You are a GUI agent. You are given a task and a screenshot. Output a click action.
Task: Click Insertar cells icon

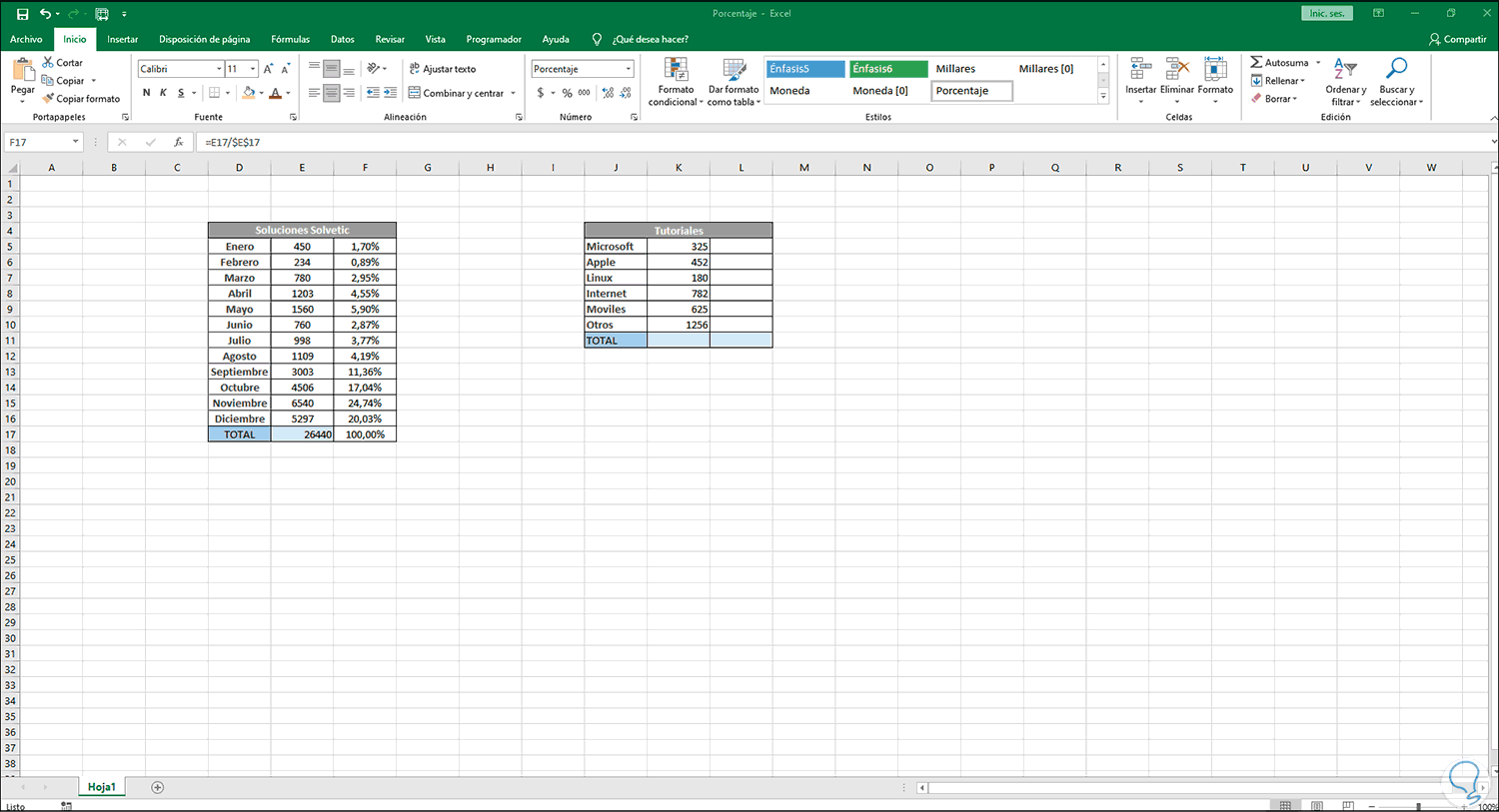click(1140, 70)
